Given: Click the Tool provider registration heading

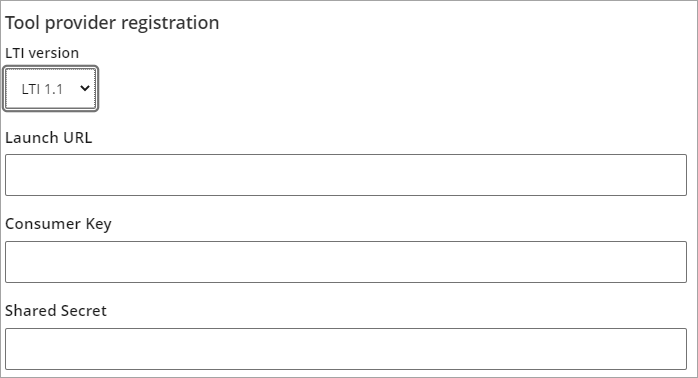Looking at the screenshot, I should [x=112, y=23].
